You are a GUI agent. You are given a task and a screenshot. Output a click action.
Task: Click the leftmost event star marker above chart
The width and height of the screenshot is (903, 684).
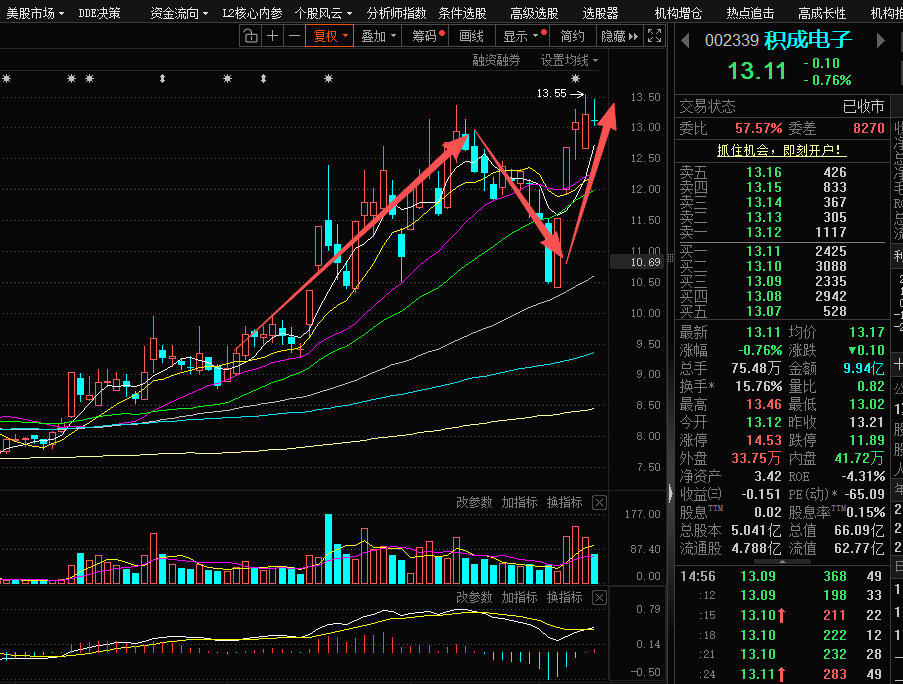pos(6,79)
